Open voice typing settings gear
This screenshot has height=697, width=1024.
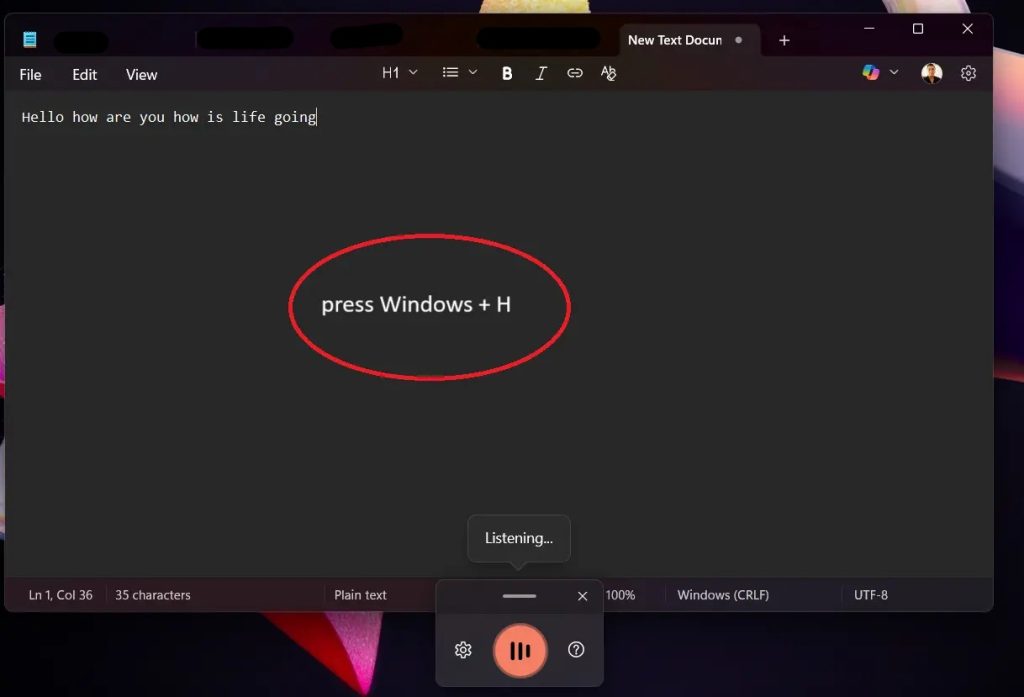click(x=462, y=649)
